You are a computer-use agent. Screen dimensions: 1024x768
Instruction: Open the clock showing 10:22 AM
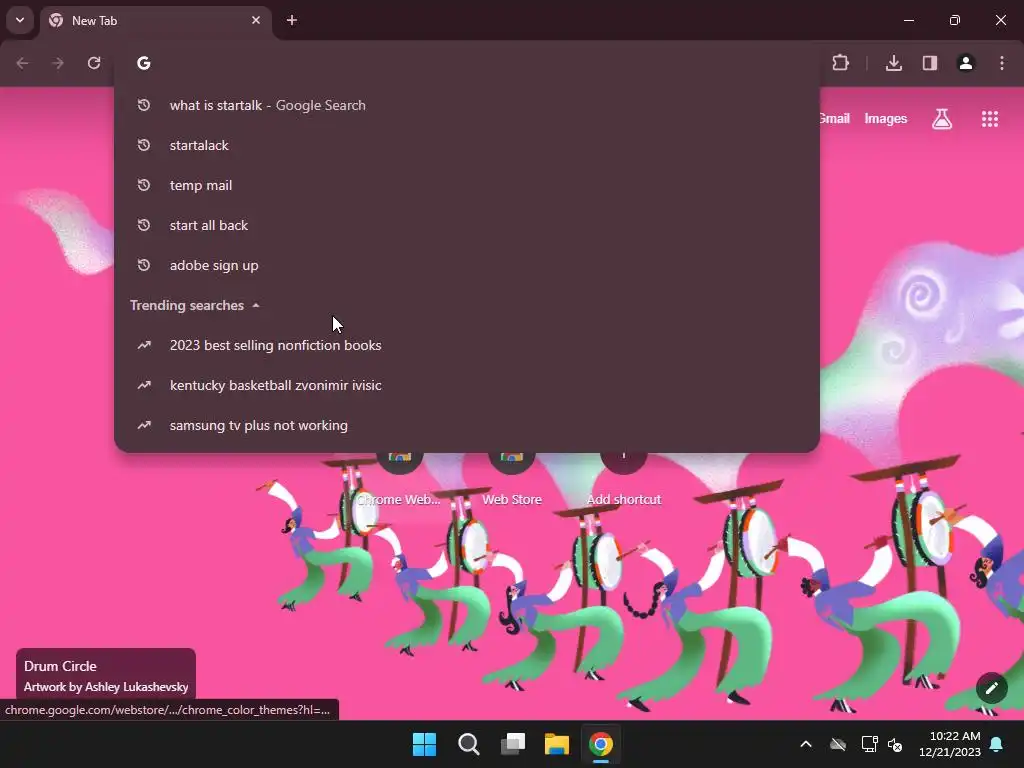point(950,744)
